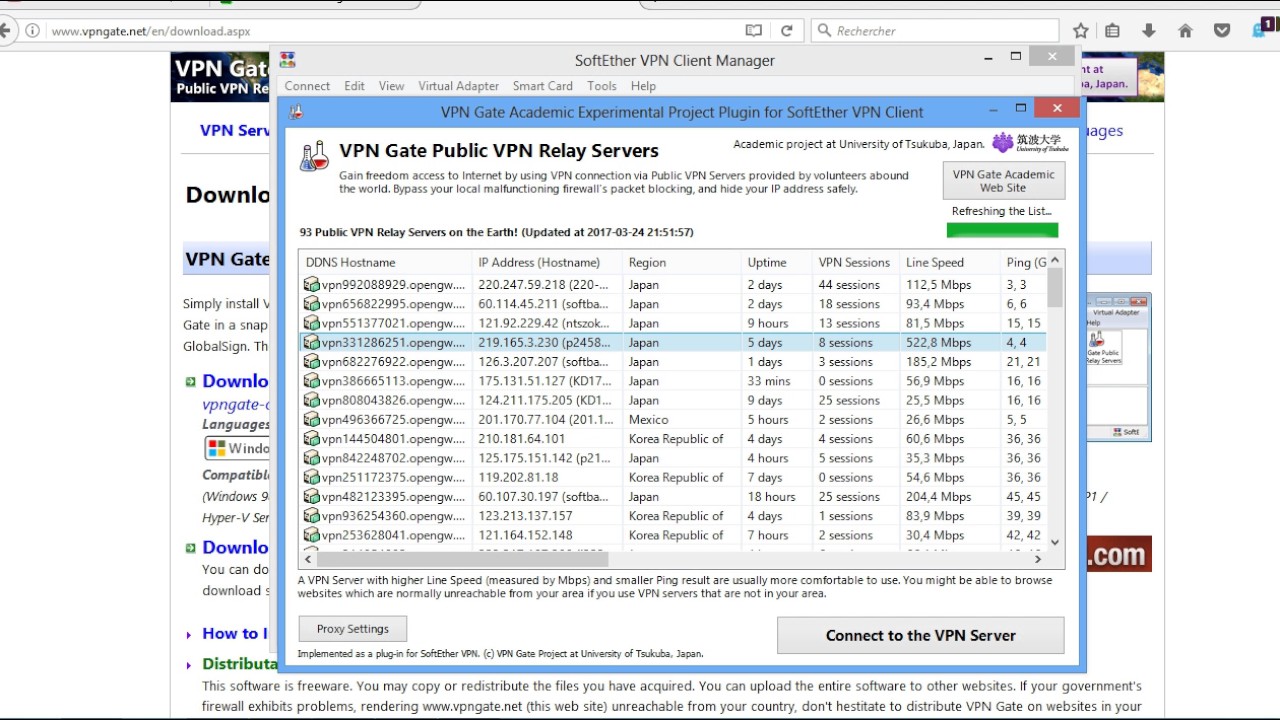The width and height of the screenshot is (1280, 720).
Task: Sort by Ping column header
Action: 1023,263
